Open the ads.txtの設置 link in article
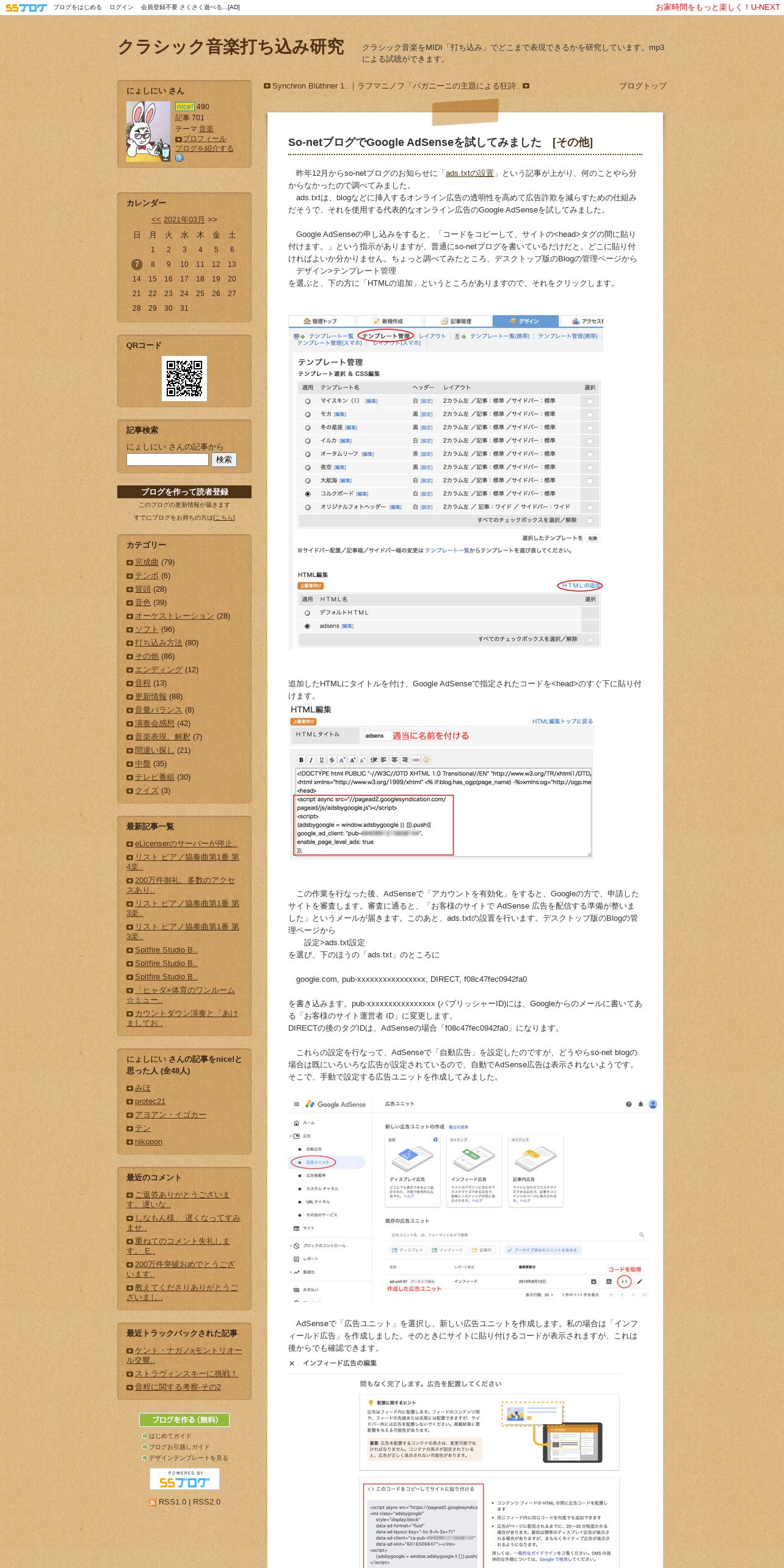Viewport: 784px width, 1568px height. [470, 173]
